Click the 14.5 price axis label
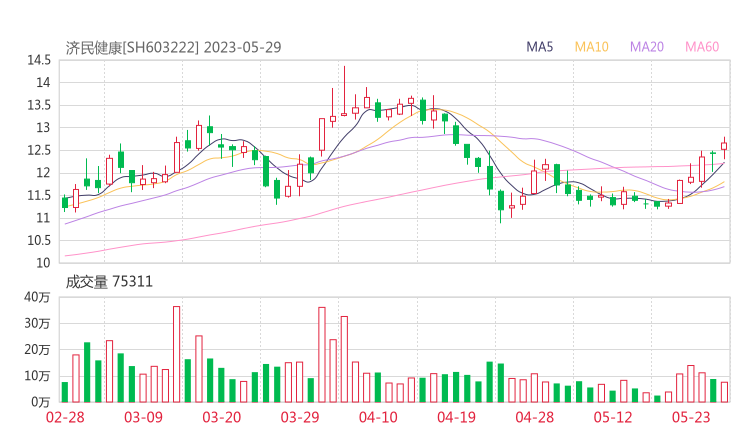 point(39,60)
